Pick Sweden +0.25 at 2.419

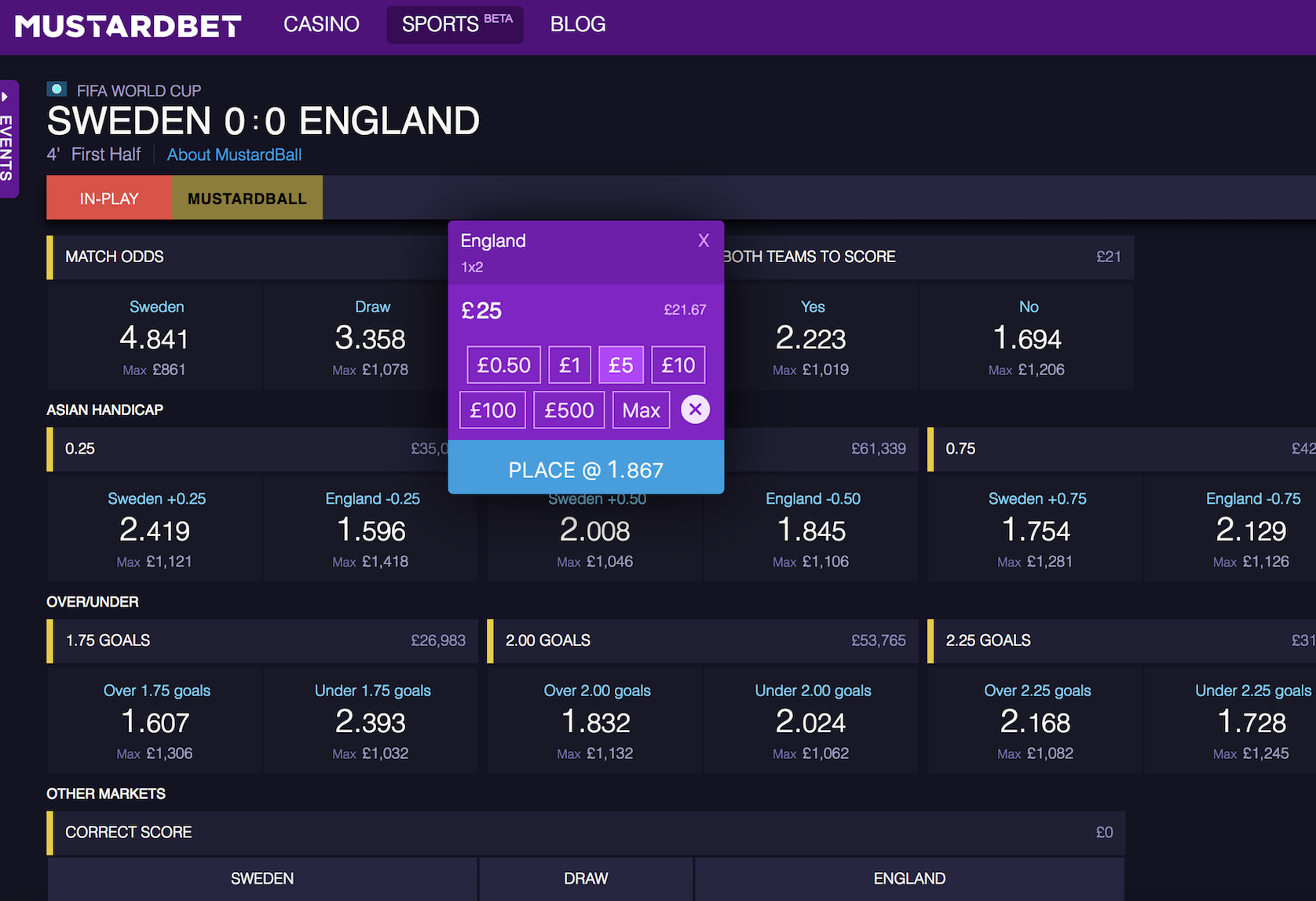(155, 528)
